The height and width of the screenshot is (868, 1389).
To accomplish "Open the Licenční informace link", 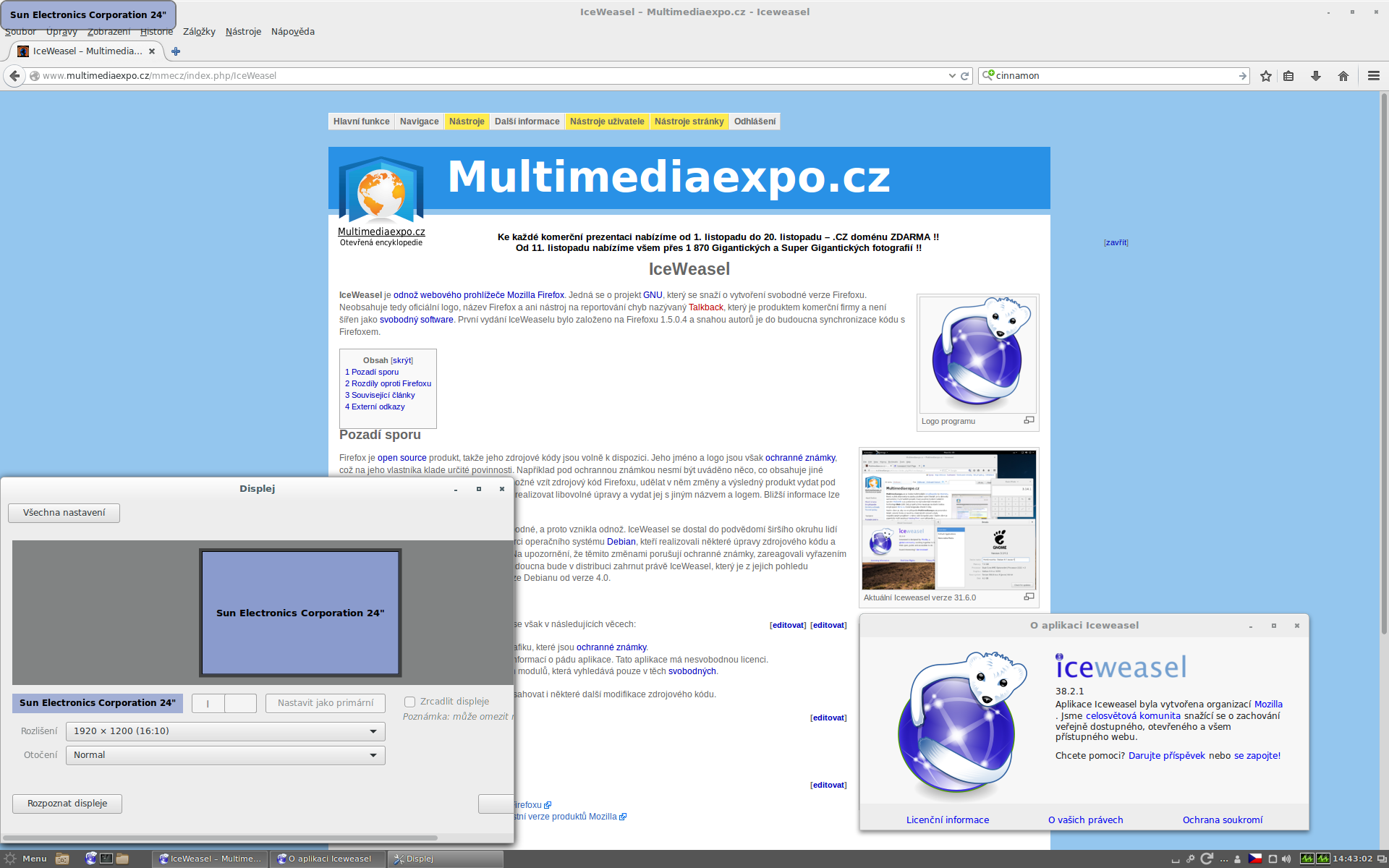I will point(947,820).
